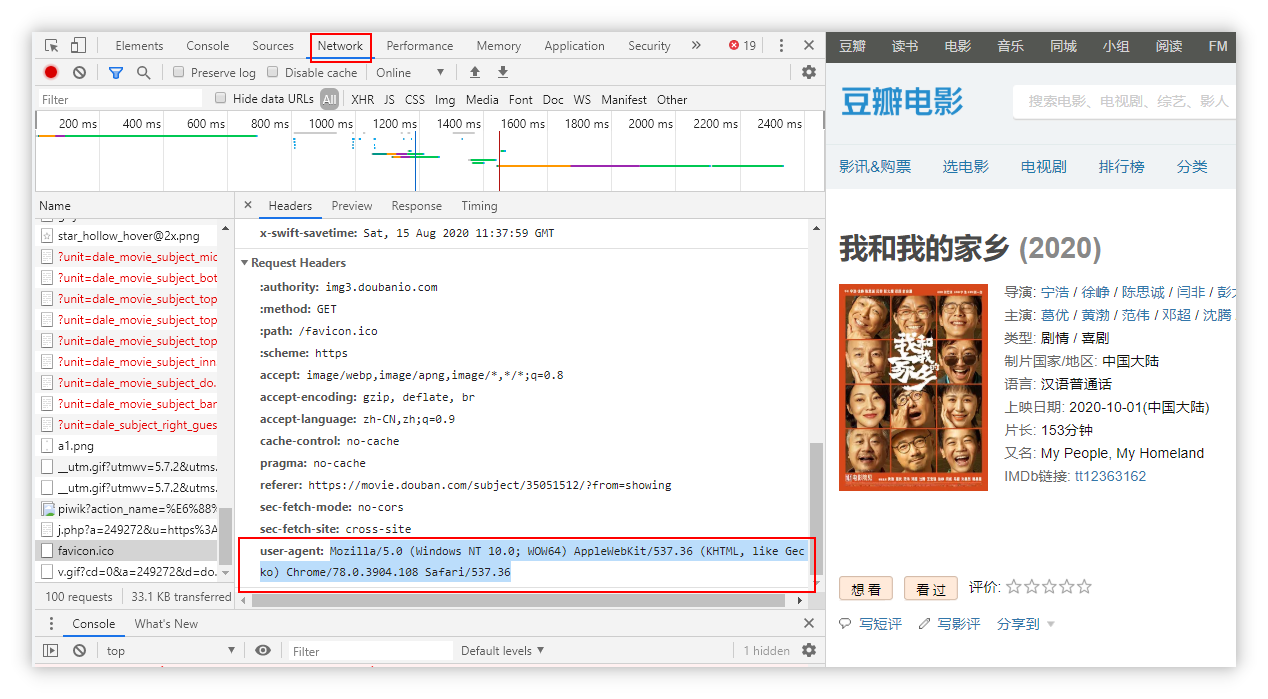
Task: Select favicon.ico in the request list
Action: (x=86, y=551)
